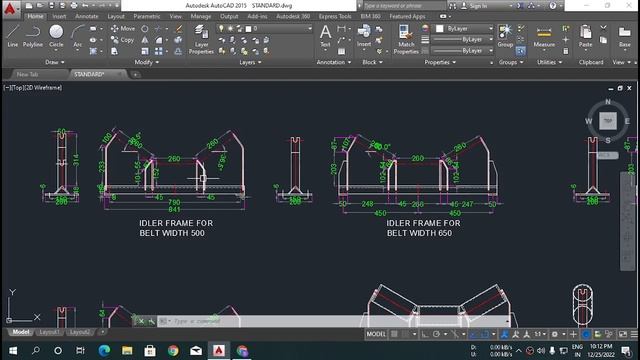Image resolution: width=640 pixels, height=360 pixels.
Task: Open the ByLayer color dropdown
Action: (464, 29)
